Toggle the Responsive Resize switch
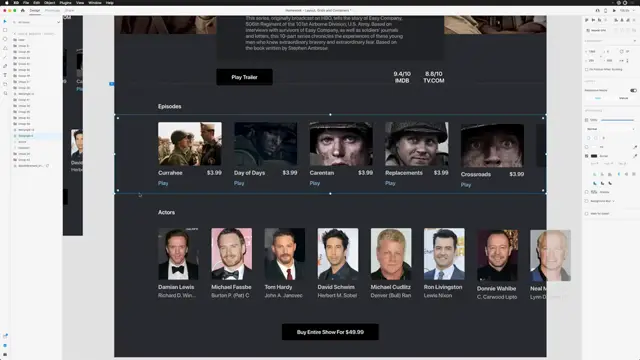Viewport: 640px width, 360px height. 633,90
